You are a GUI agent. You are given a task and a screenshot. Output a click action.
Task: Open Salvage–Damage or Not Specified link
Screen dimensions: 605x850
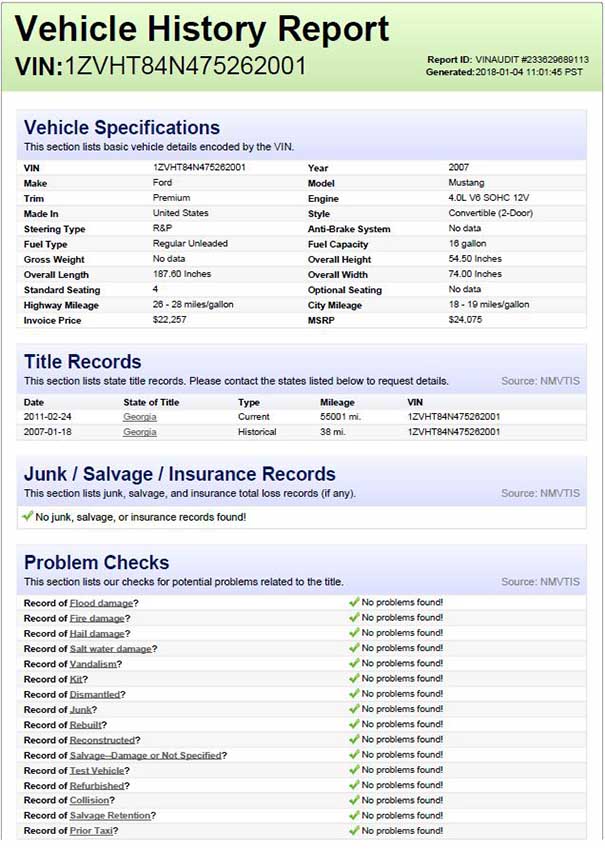pyautogui.click(x=146, y=755)
